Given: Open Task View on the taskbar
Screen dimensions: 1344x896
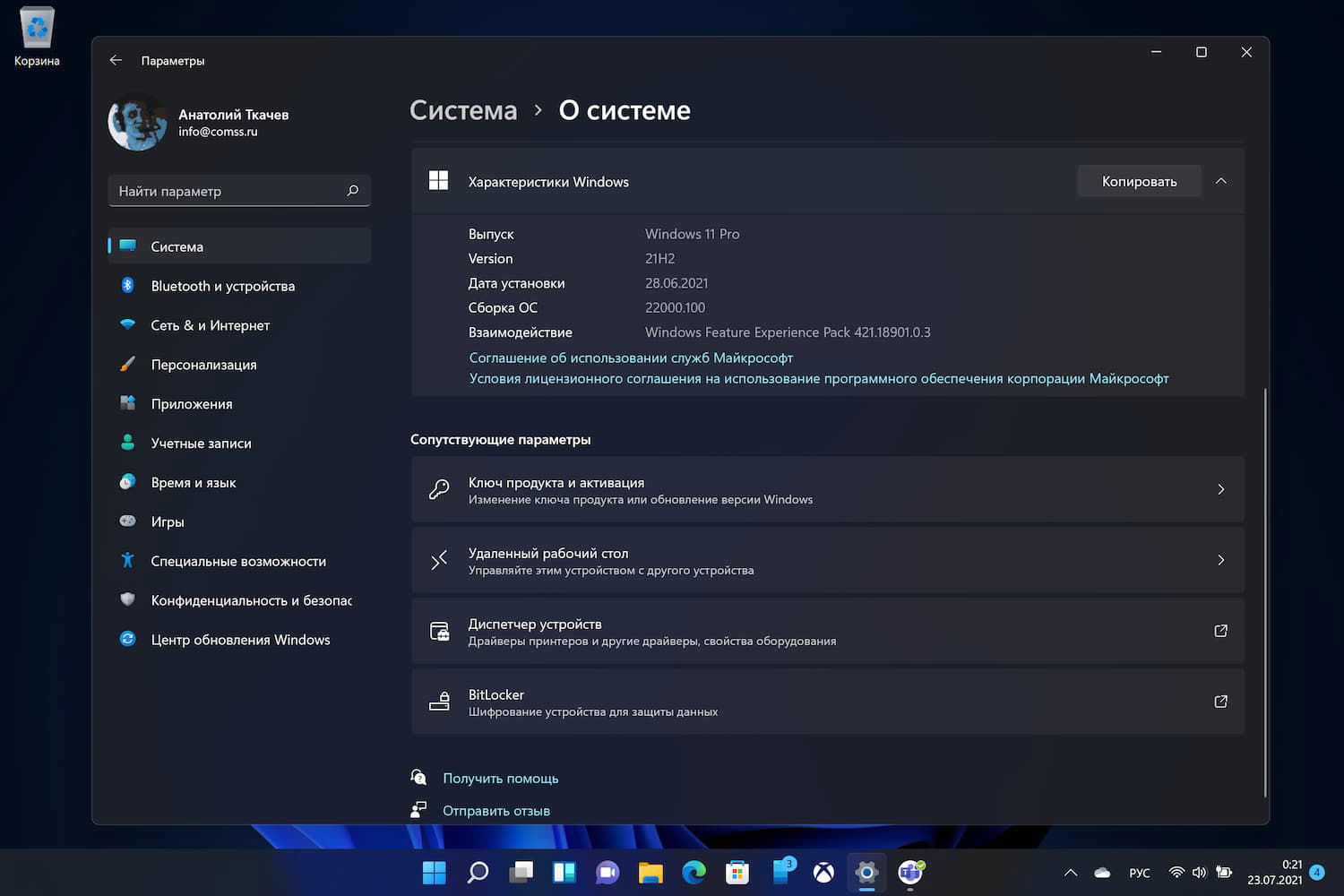Looking at the screenshot, I should tap(521, 872).
